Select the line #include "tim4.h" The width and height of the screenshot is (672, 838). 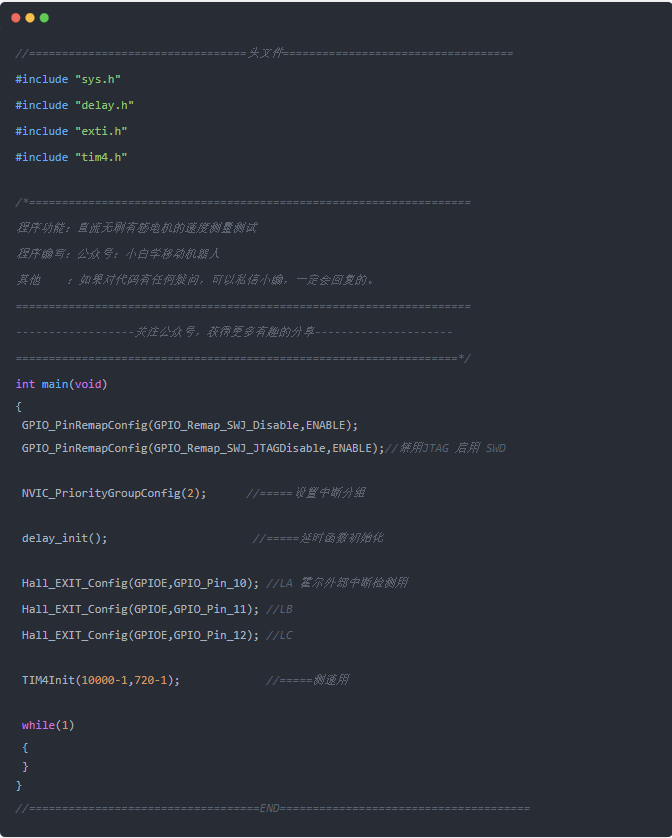click(x=71, y=157)
